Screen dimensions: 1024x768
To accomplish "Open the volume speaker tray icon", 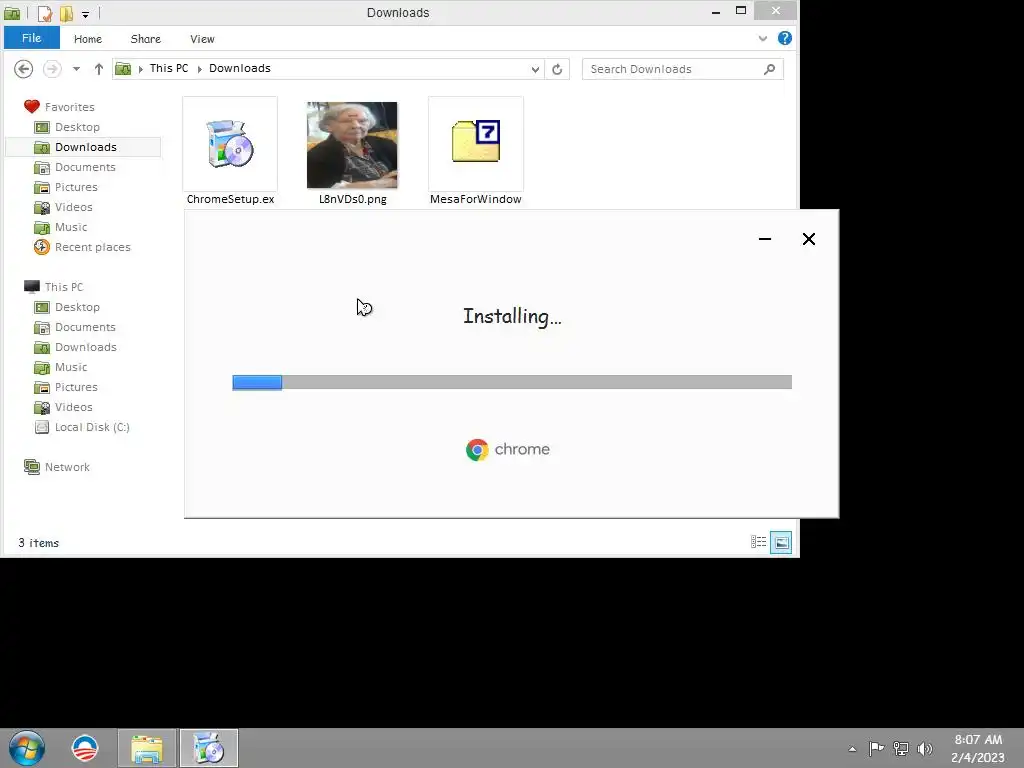I will (925, 748).
